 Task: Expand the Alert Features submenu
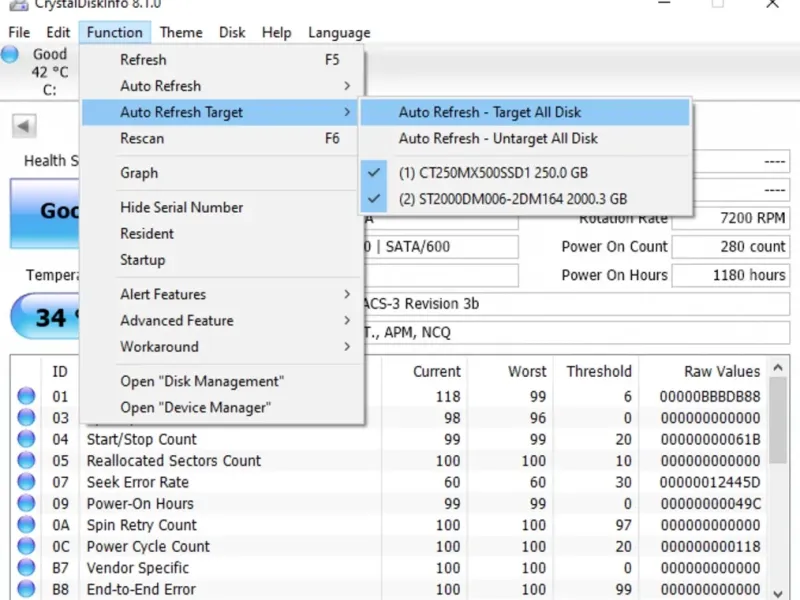click(x=221, y=294)
